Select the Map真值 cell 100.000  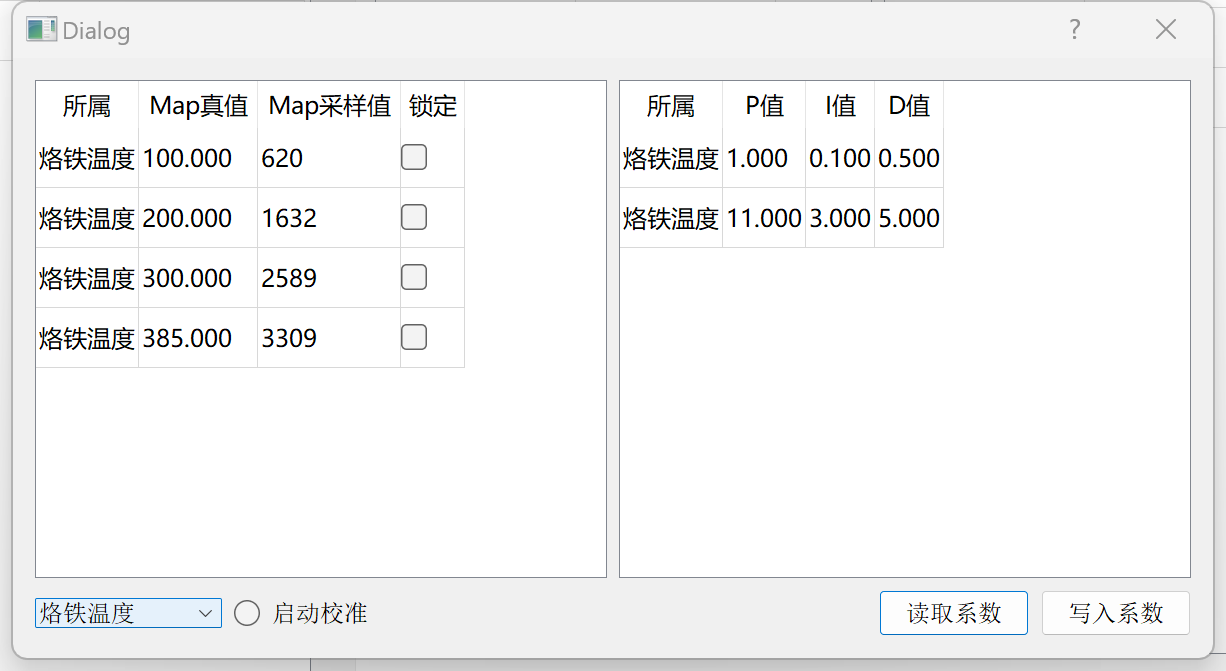coord(198,158)
